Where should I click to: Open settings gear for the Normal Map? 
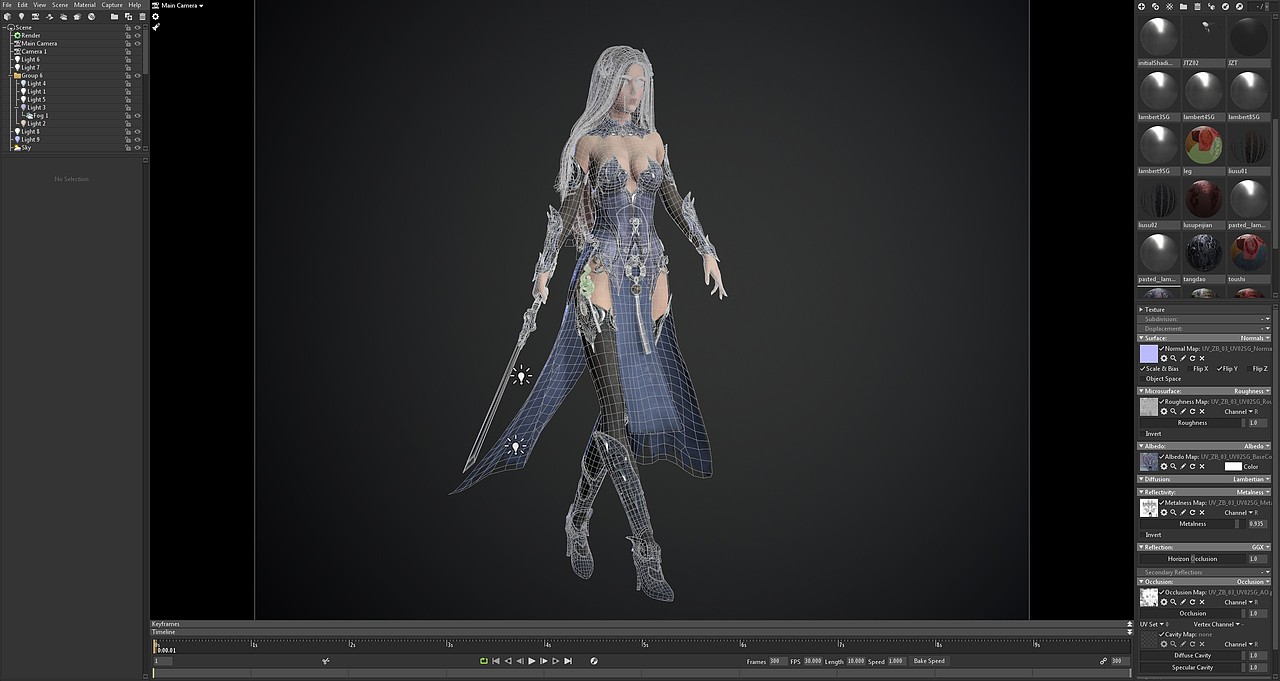click(x=1164, y=358)
